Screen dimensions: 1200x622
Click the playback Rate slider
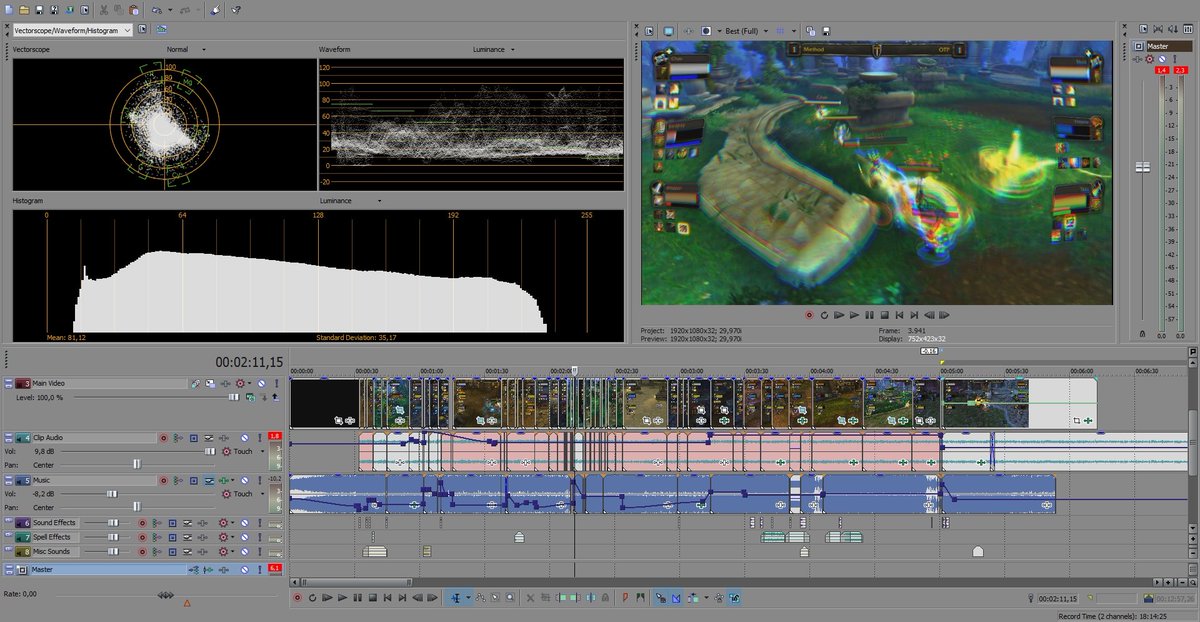click(165, 595)
